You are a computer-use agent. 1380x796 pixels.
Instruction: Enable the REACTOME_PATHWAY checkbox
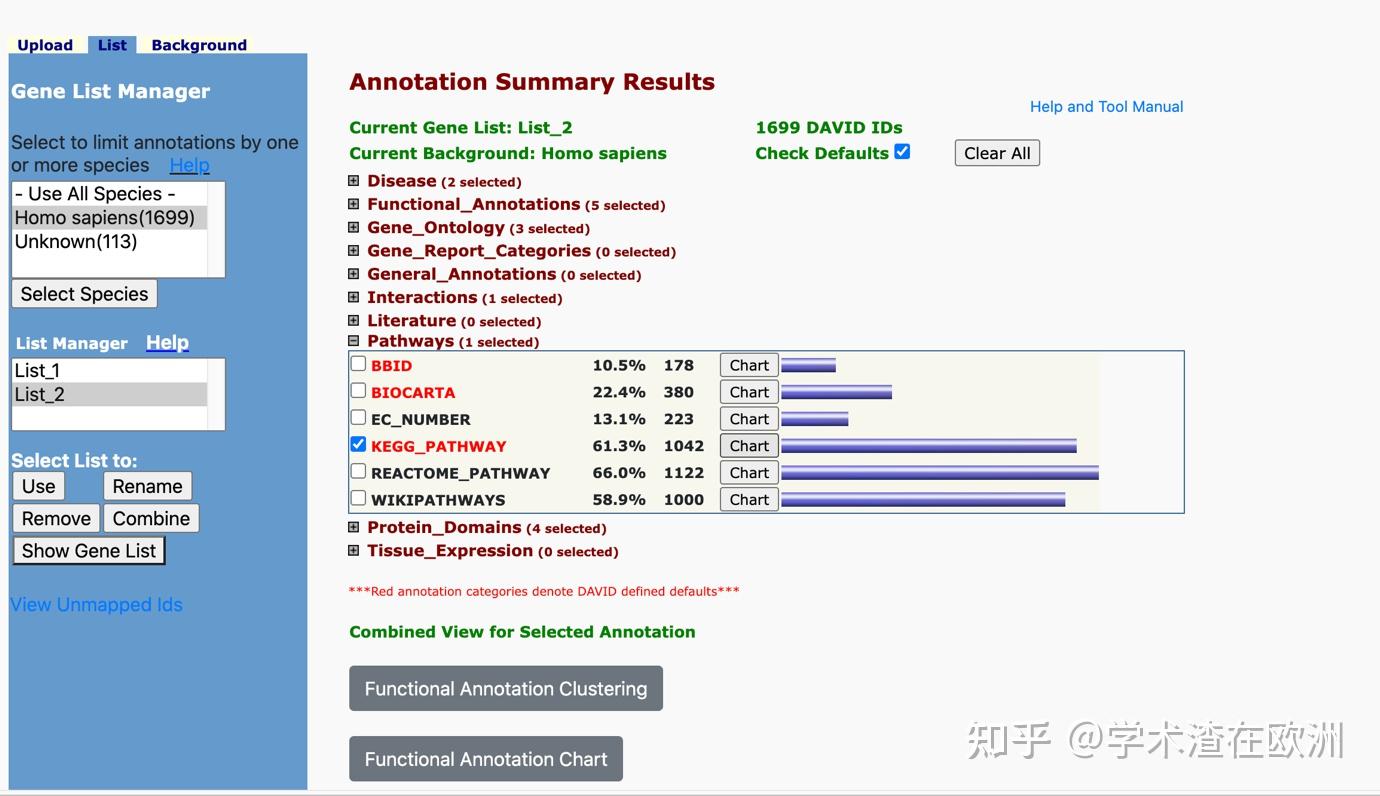(358, 470)
